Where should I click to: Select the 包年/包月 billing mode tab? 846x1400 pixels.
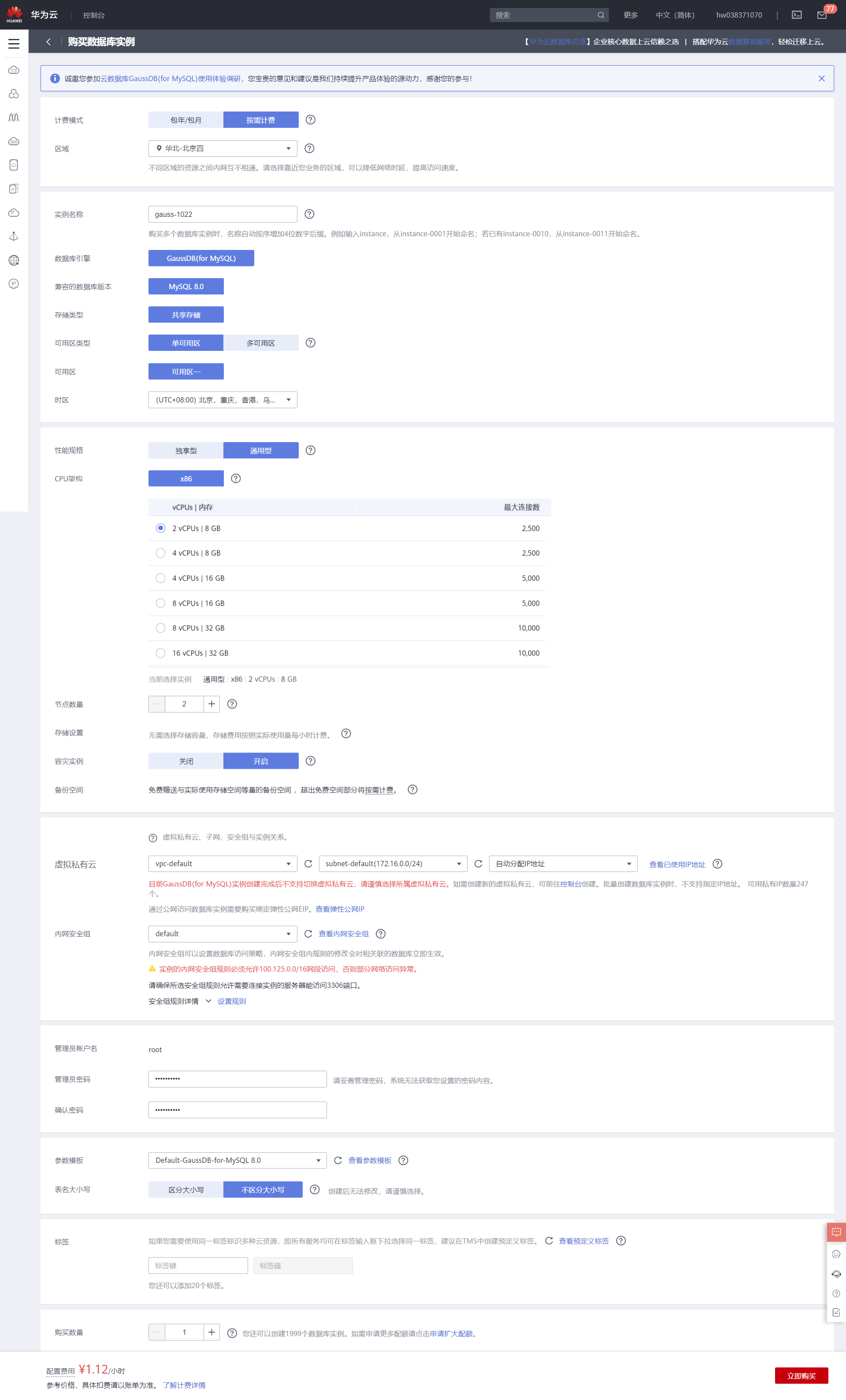(186, 120)
